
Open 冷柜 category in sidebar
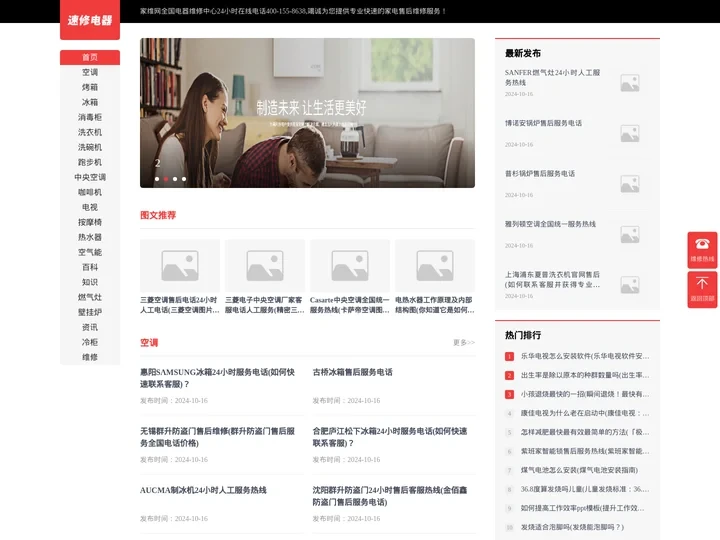point(90,342)
